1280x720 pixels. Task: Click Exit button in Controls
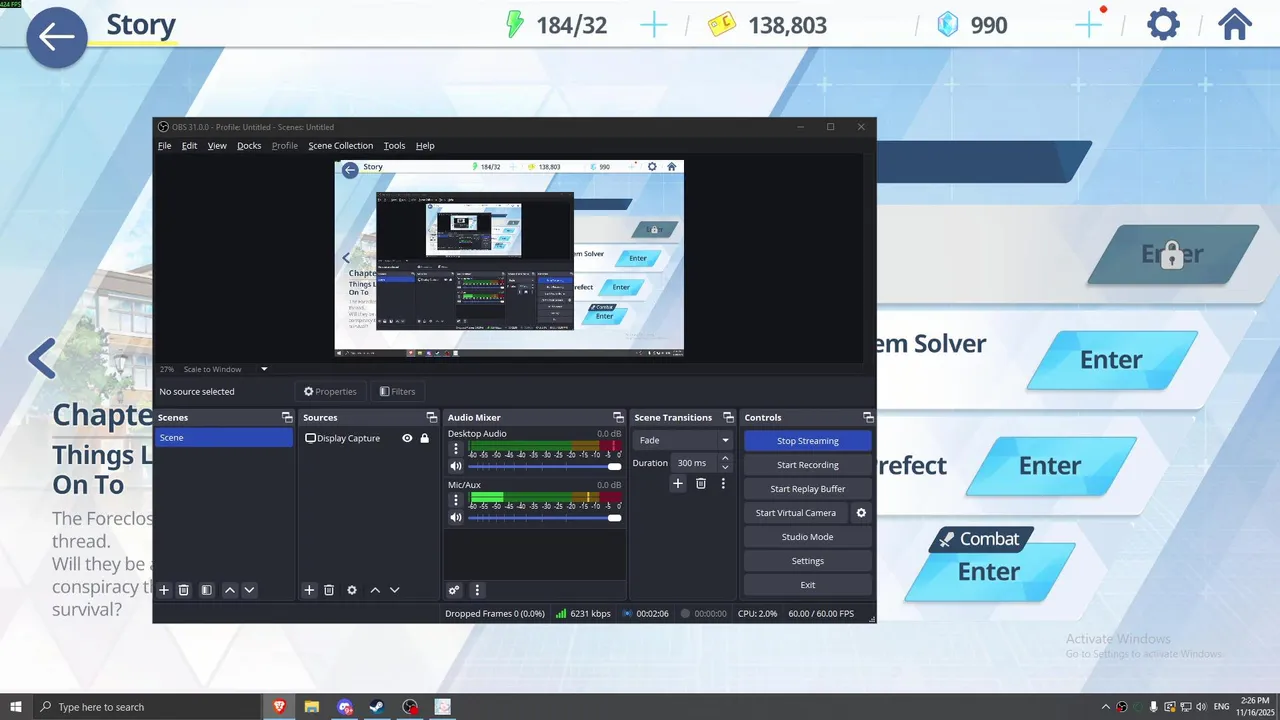click(x=808, y=585)
